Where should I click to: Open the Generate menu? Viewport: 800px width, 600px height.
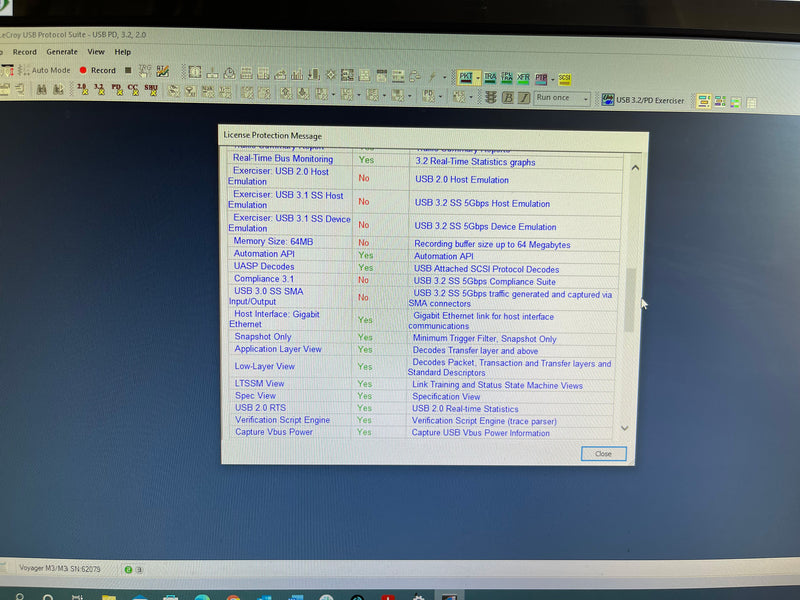[x=61, y=52]
